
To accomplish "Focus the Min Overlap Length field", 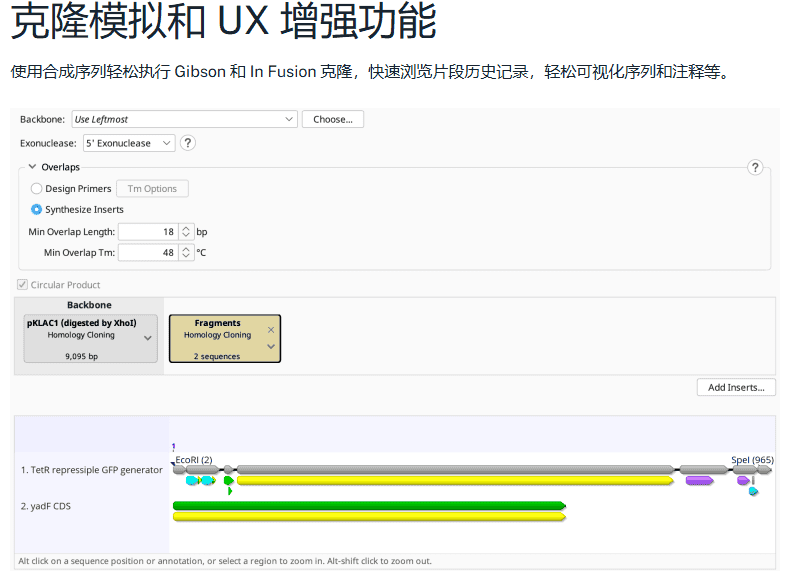I will (148, 232).
